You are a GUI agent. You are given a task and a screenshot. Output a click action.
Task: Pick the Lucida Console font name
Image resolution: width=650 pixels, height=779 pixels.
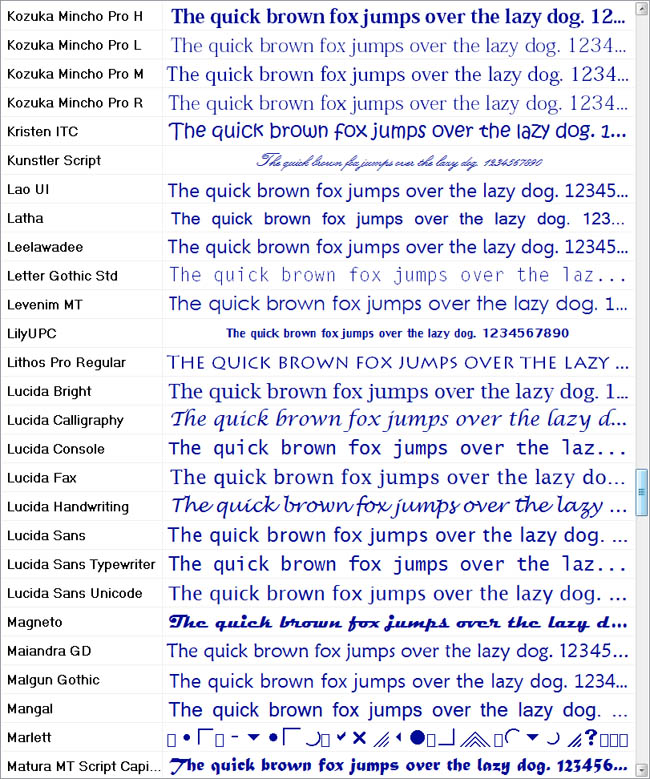[x=56, y=449]
